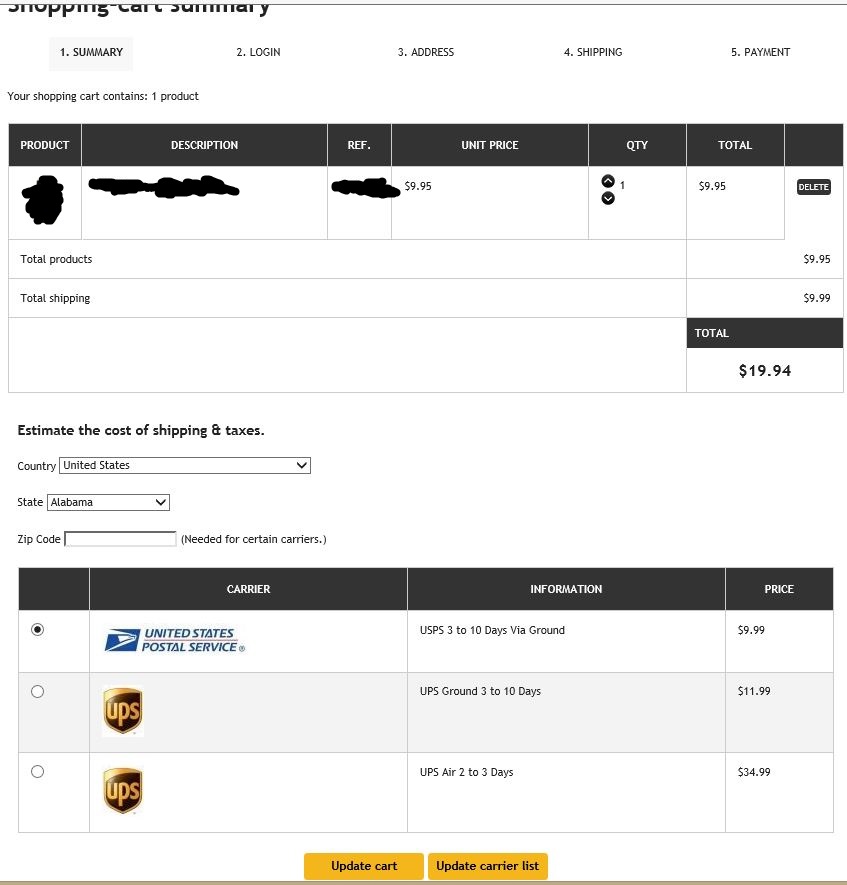Go to the 5. Payment step
Viewport: 847px width, 885px height.
click(x=760, y=53)
